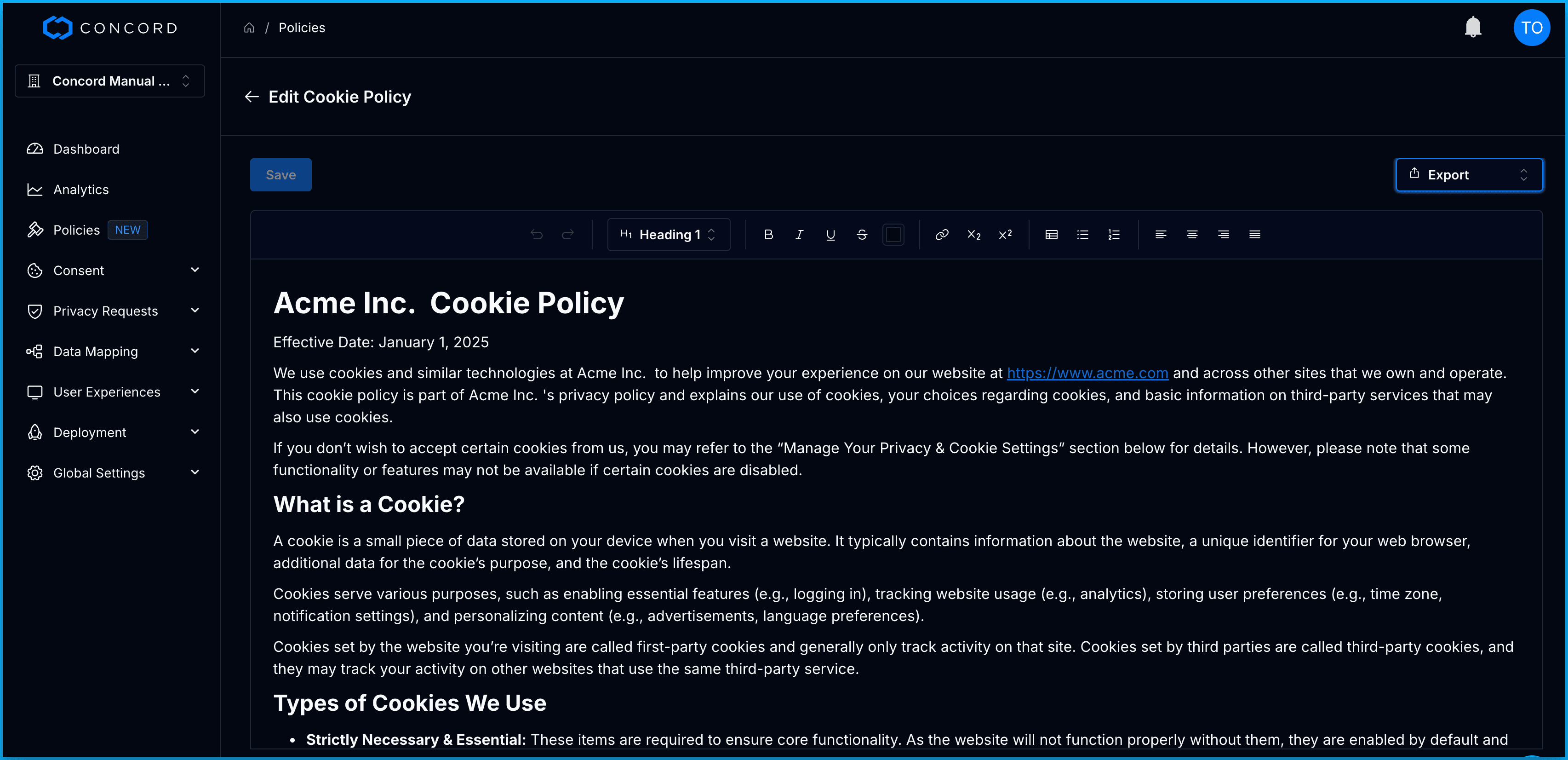Insert a hyperlink with link icon

coord(942,235)
